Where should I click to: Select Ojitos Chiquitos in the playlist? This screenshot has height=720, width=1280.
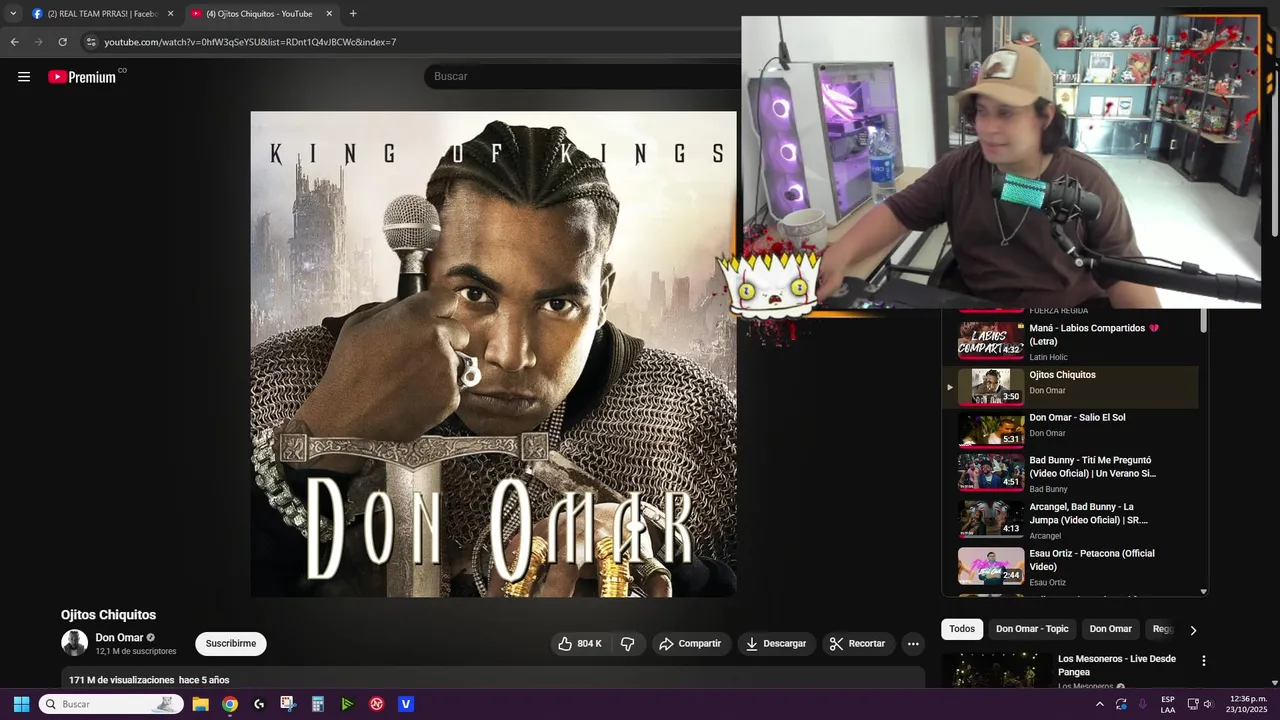tap(1070, 387)
